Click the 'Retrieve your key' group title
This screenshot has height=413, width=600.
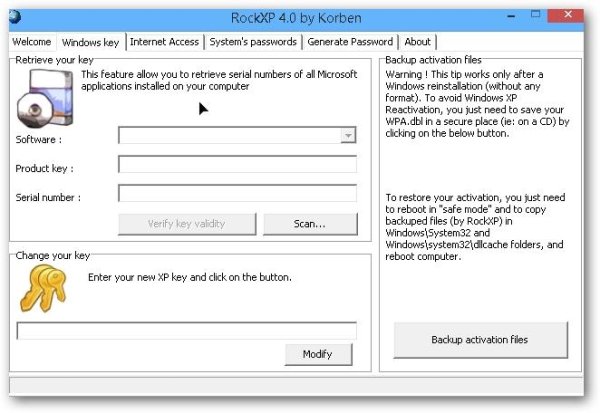(54, 60)
